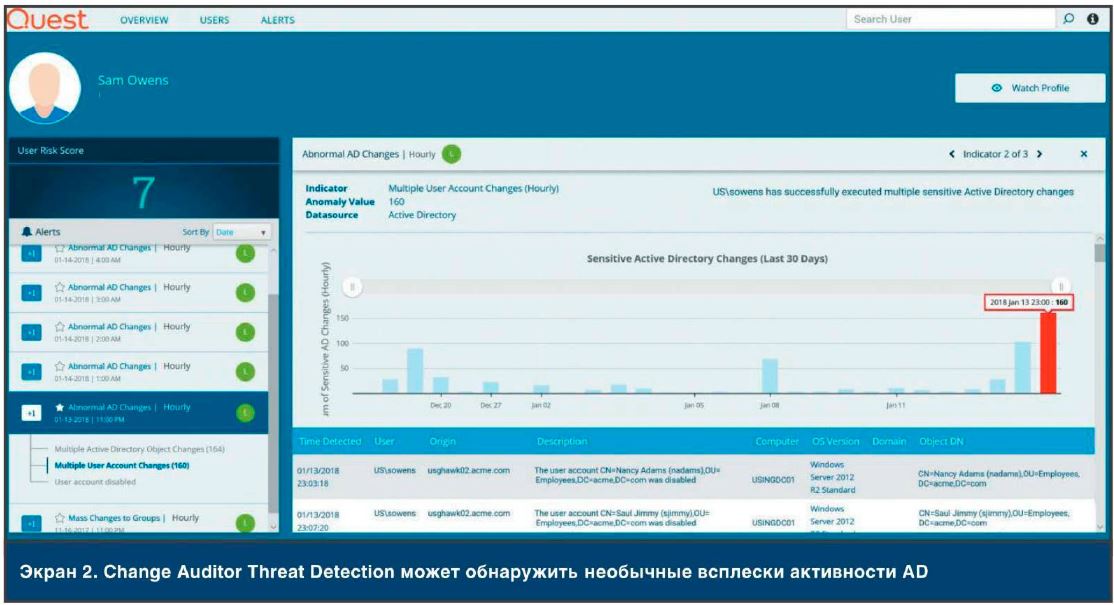This screenshot has height=605, width=1114.
Task: Click the tall bar near Dec 20
Action: [415, 371]
